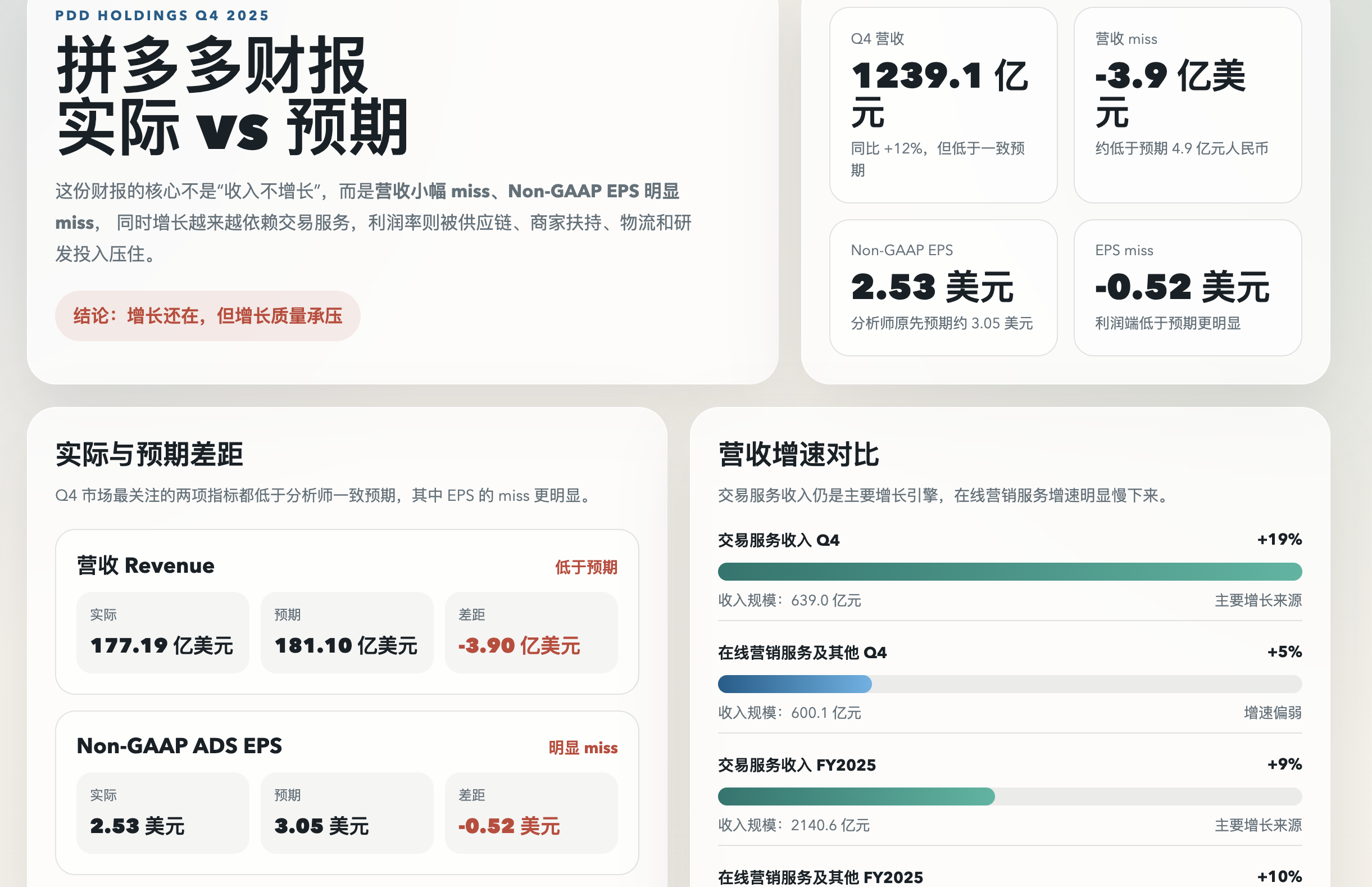Click the actual EPS 2.53 美元 box

pos(162,813)
